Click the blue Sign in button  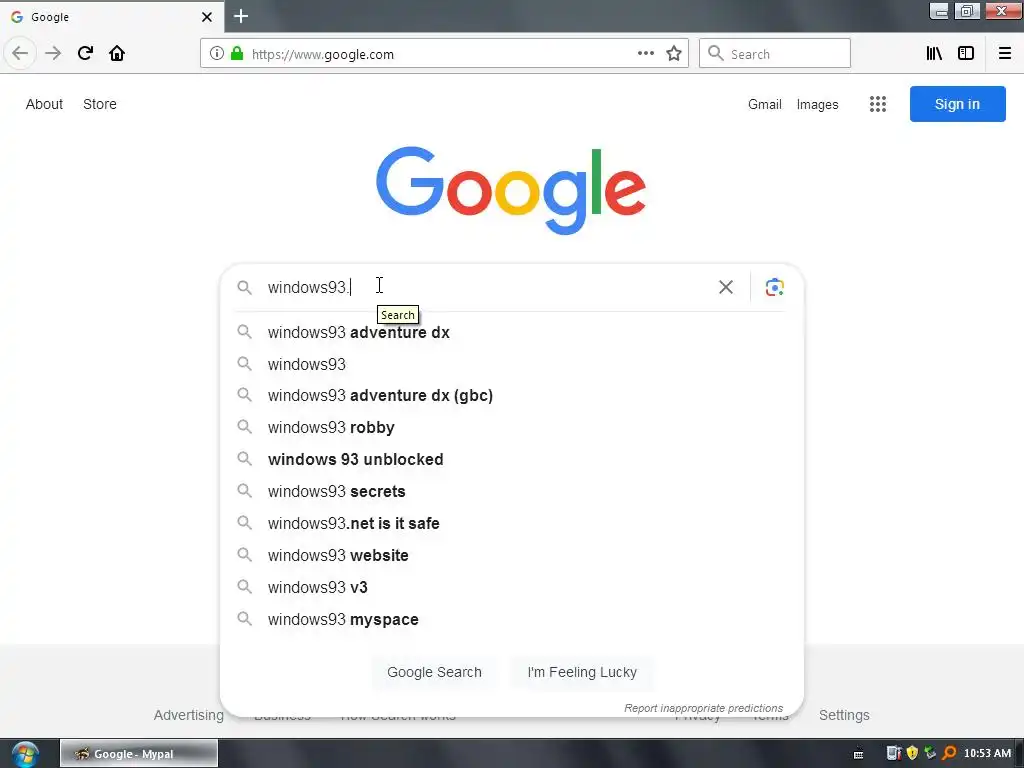point(957,104)
